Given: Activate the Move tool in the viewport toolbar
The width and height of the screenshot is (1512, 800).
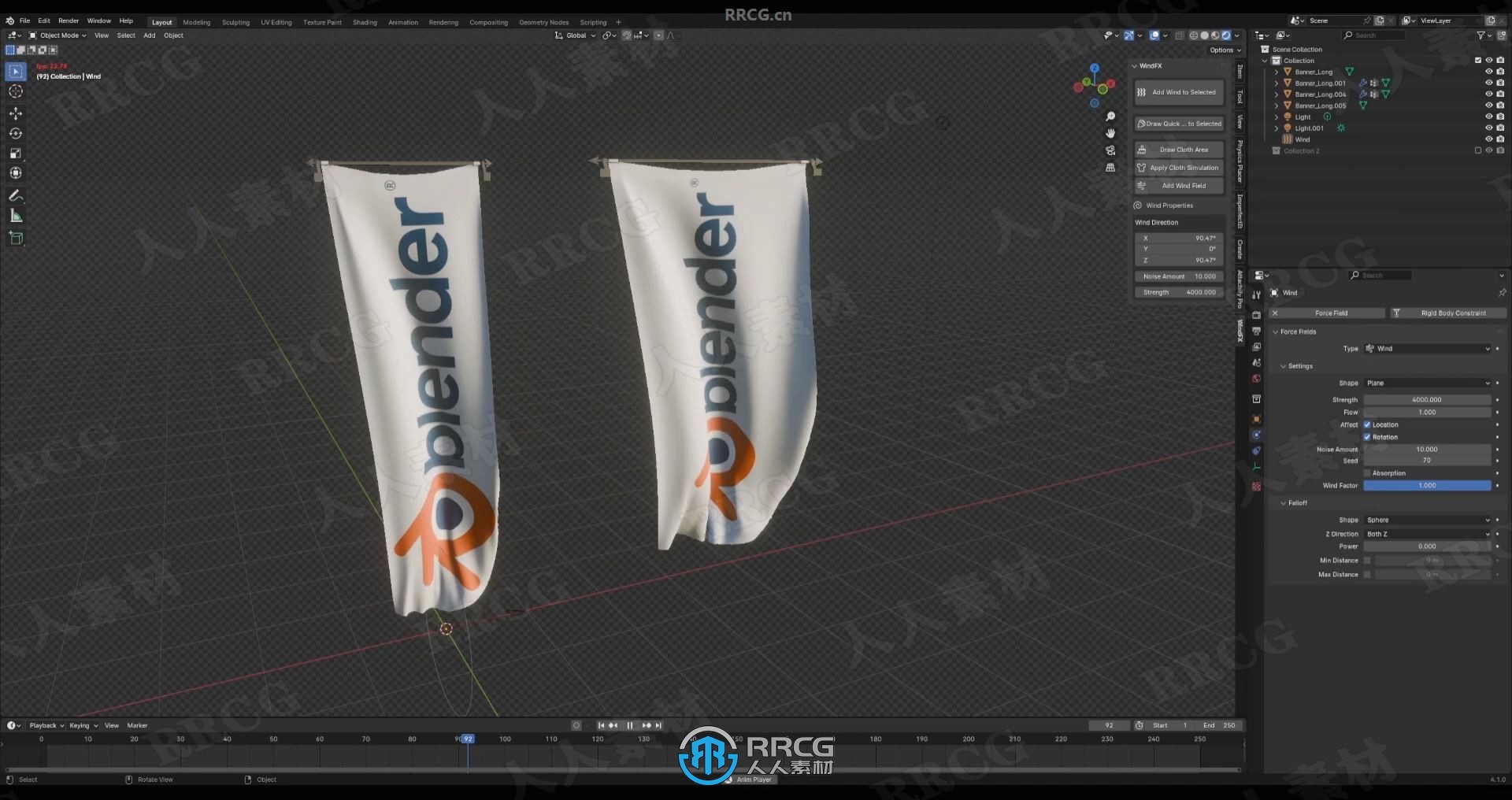Looking at the screenshot, I should coord(16,114).
